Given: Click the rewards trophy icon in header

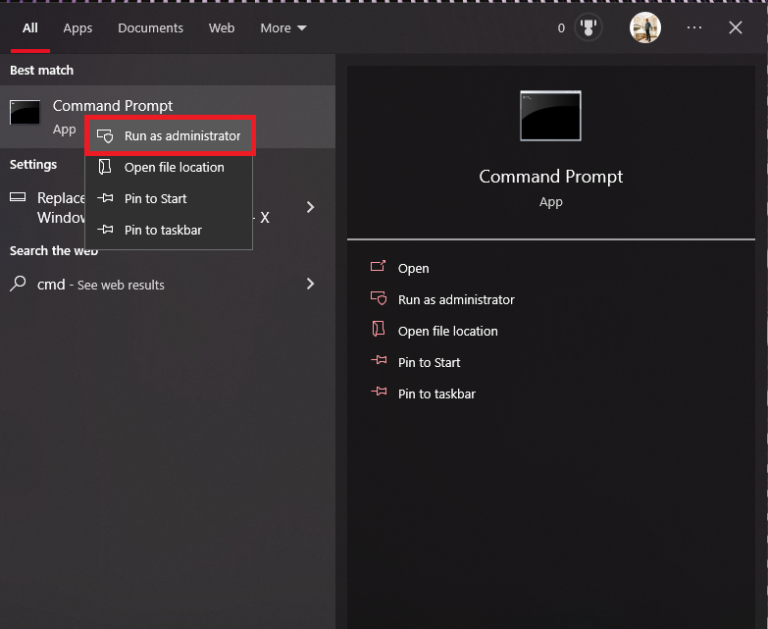Looking at the screenshot, I should [589, 28].
